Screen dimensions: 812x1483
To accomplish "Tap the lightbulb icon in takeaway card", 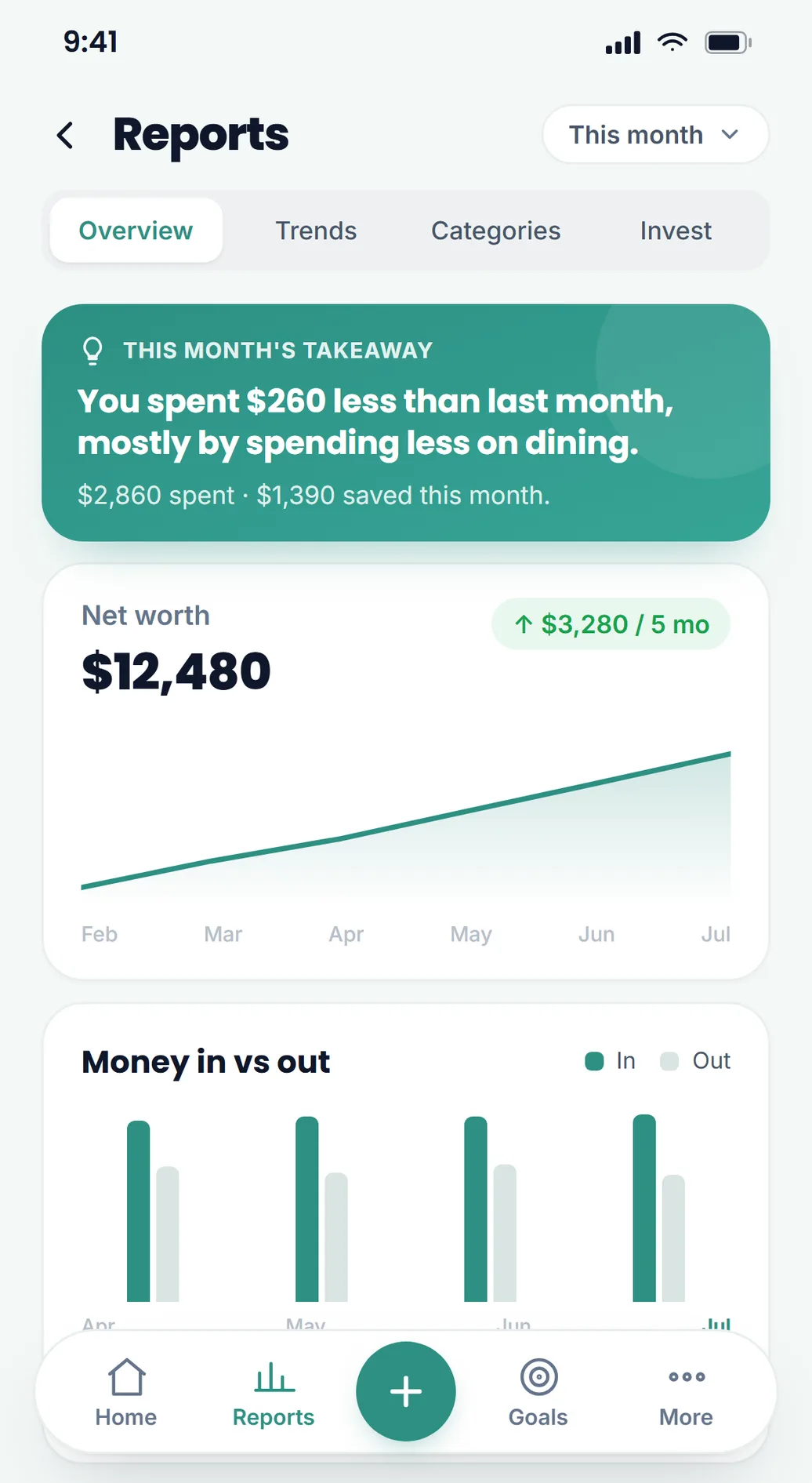I will point(92,351).
